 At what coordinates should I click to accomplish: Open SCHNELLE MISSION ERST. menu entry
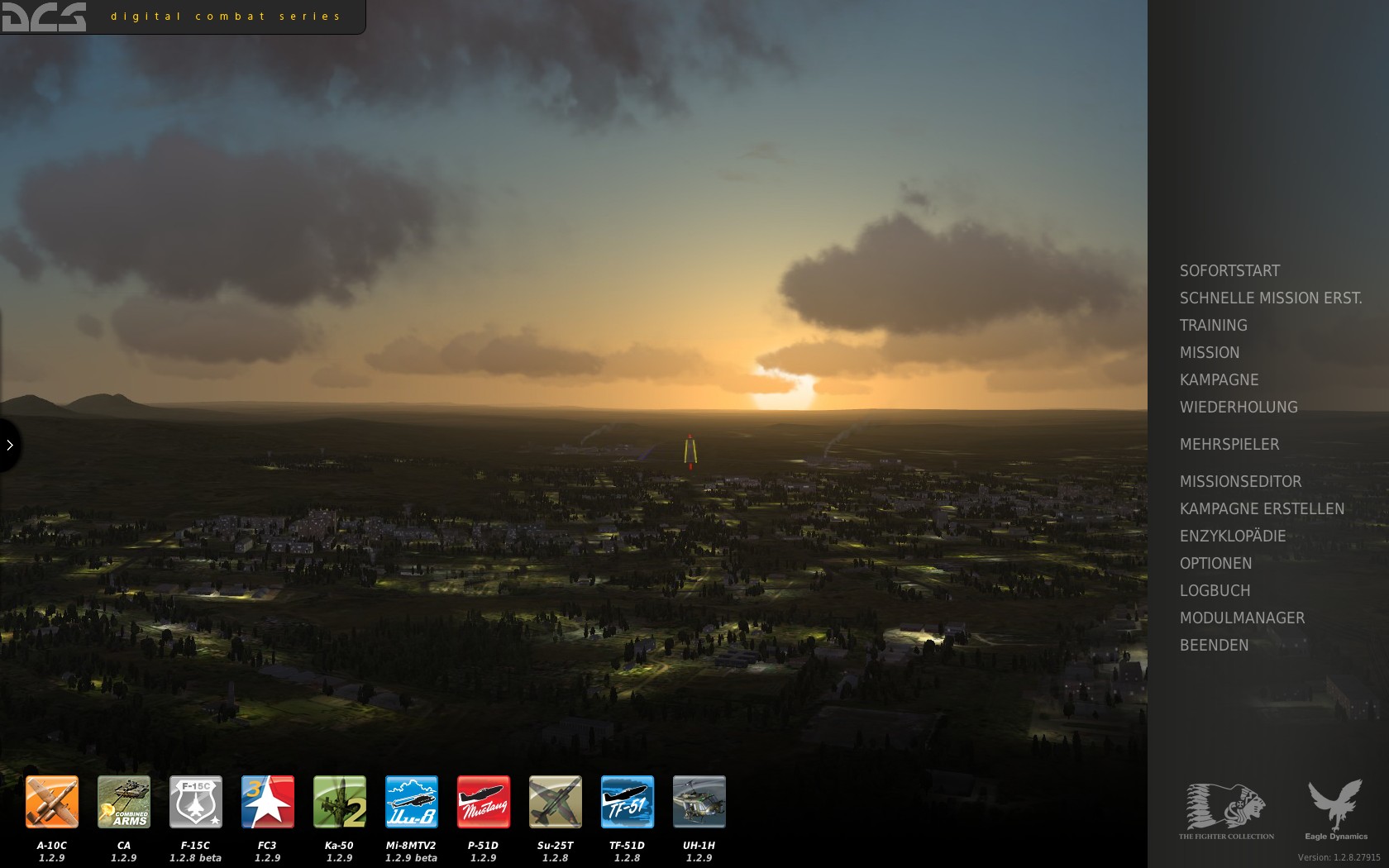tap(1271, 298)
